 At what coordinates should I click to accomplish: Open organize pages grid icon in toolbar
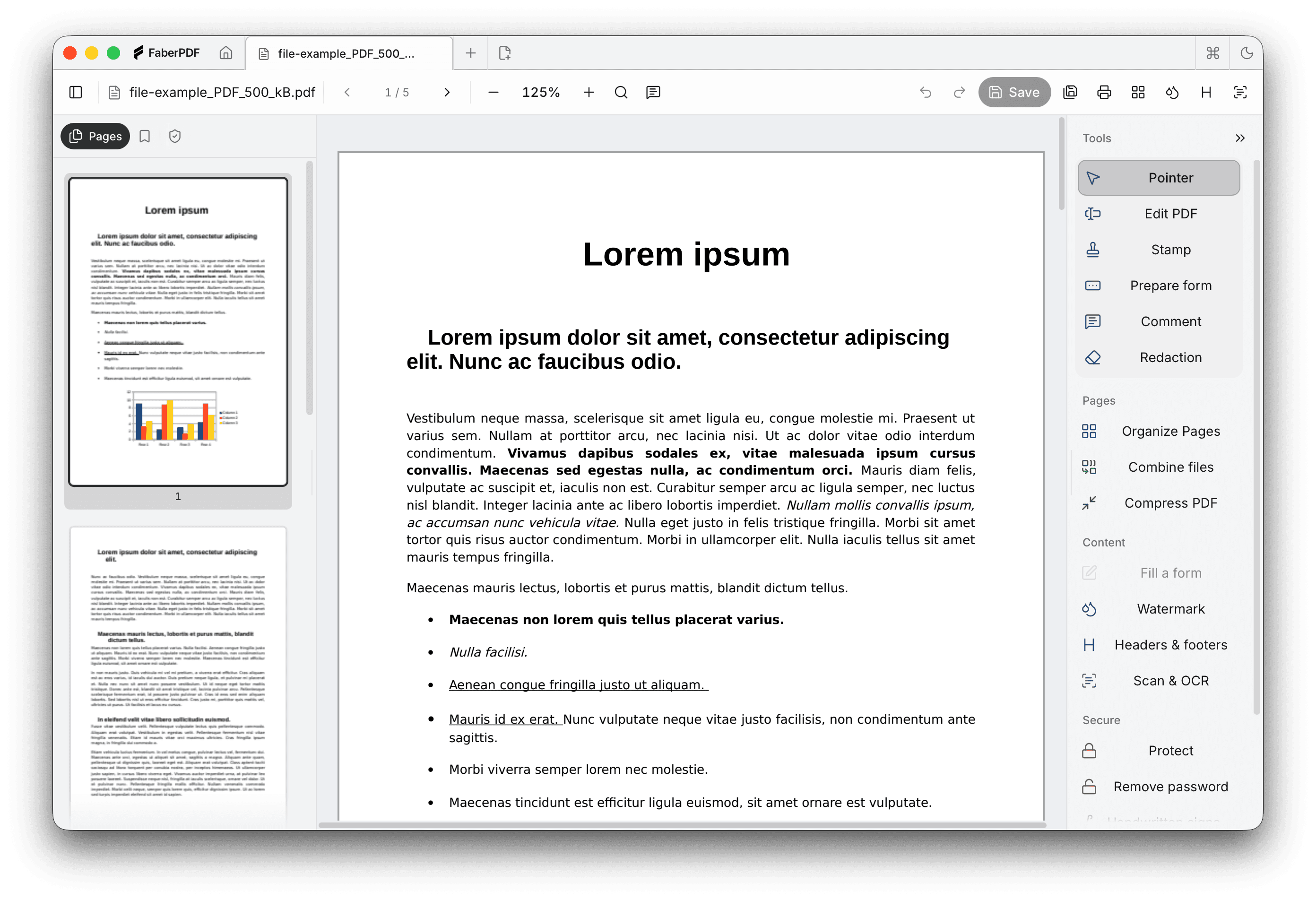pos(1138,92)
